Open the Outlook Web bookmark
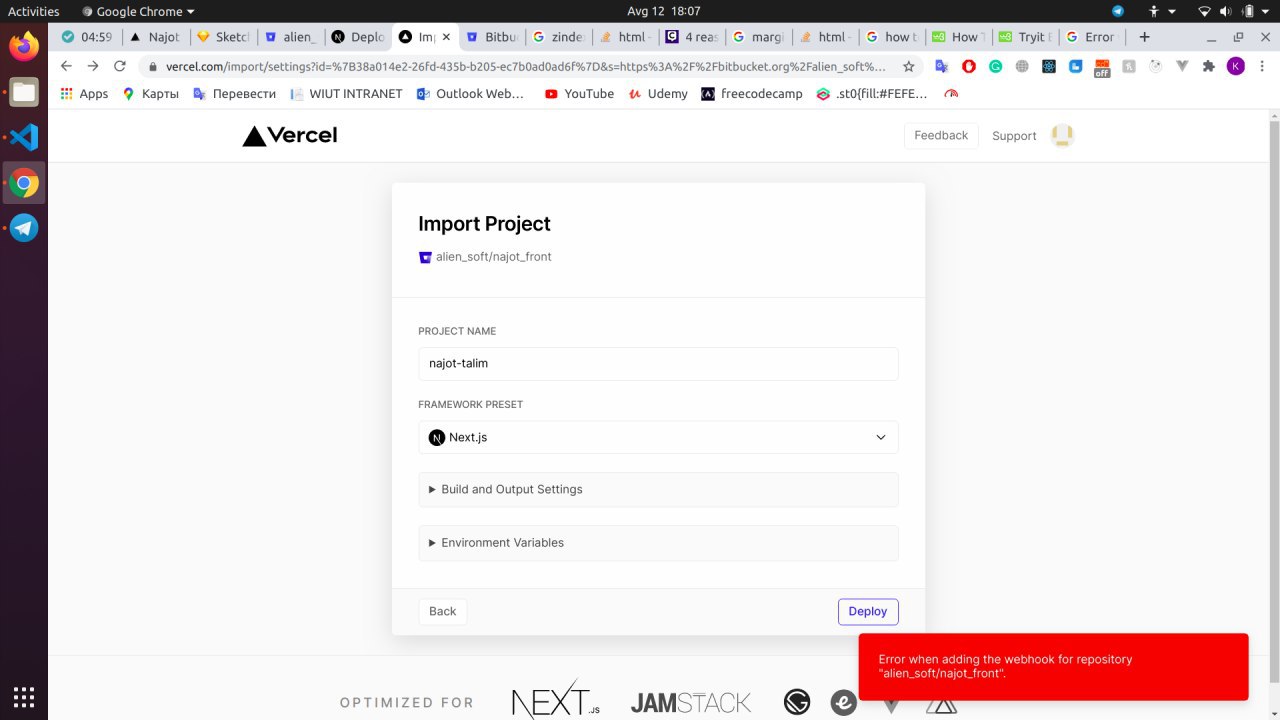This screenshot has height=720, width=1280. coord(470,93)
